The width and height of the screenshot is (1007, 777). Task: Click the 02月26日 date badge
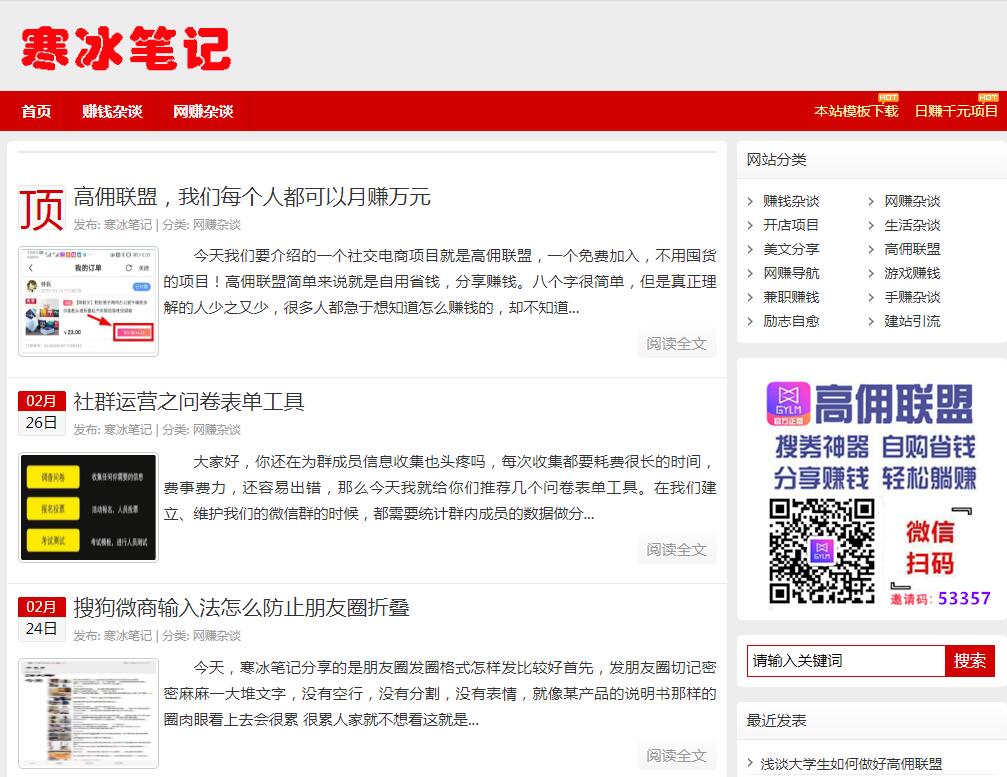(x=41, y=411)
